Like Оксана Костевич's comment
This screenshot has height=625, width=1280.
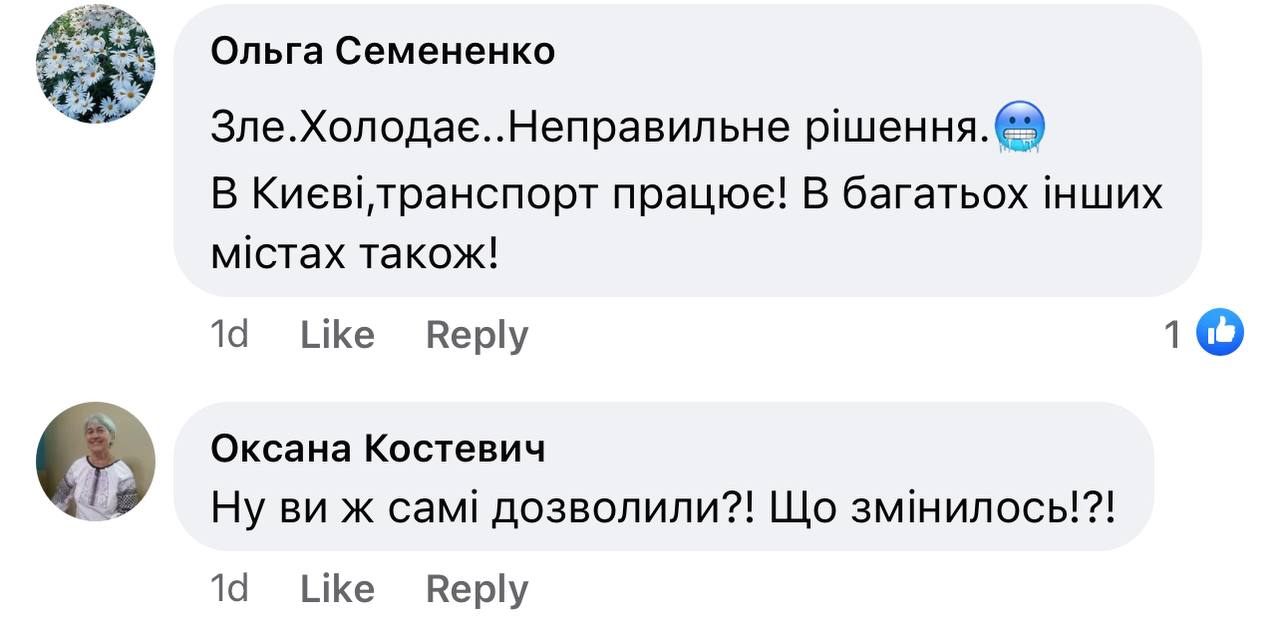337,588
